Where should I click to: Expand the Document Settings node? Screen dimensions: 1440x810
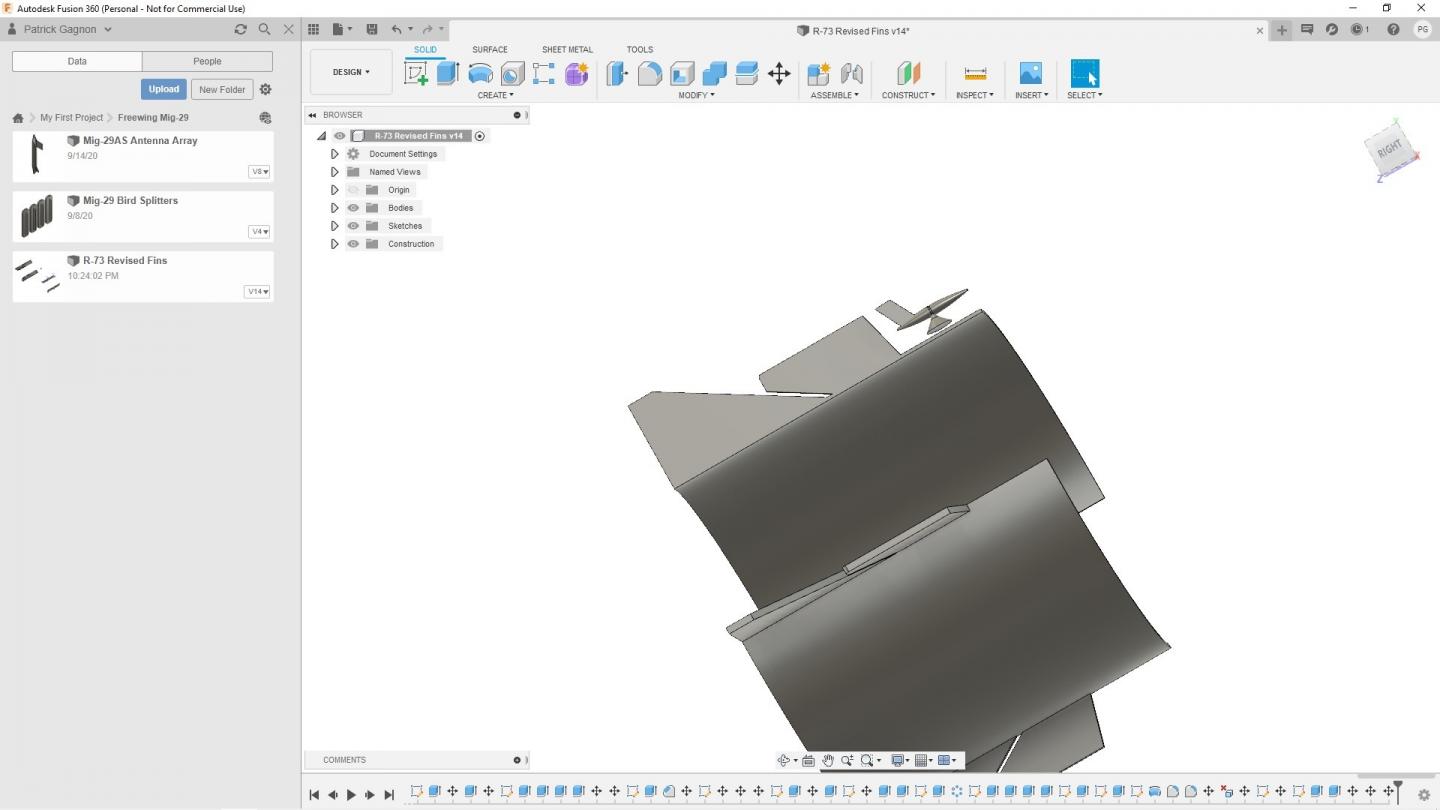click(x=335, y=154)
